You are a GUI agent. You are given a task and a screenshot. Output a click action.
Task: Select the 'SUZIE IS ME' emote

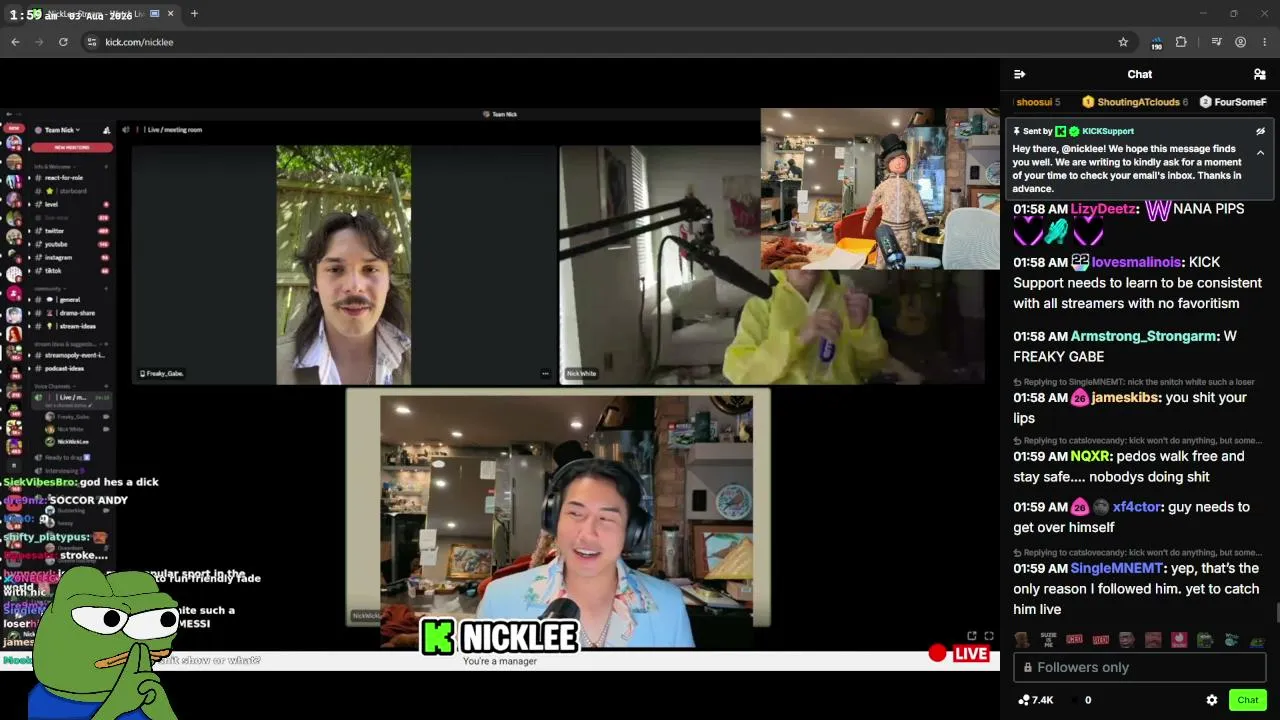click(x=1048, y=640)
